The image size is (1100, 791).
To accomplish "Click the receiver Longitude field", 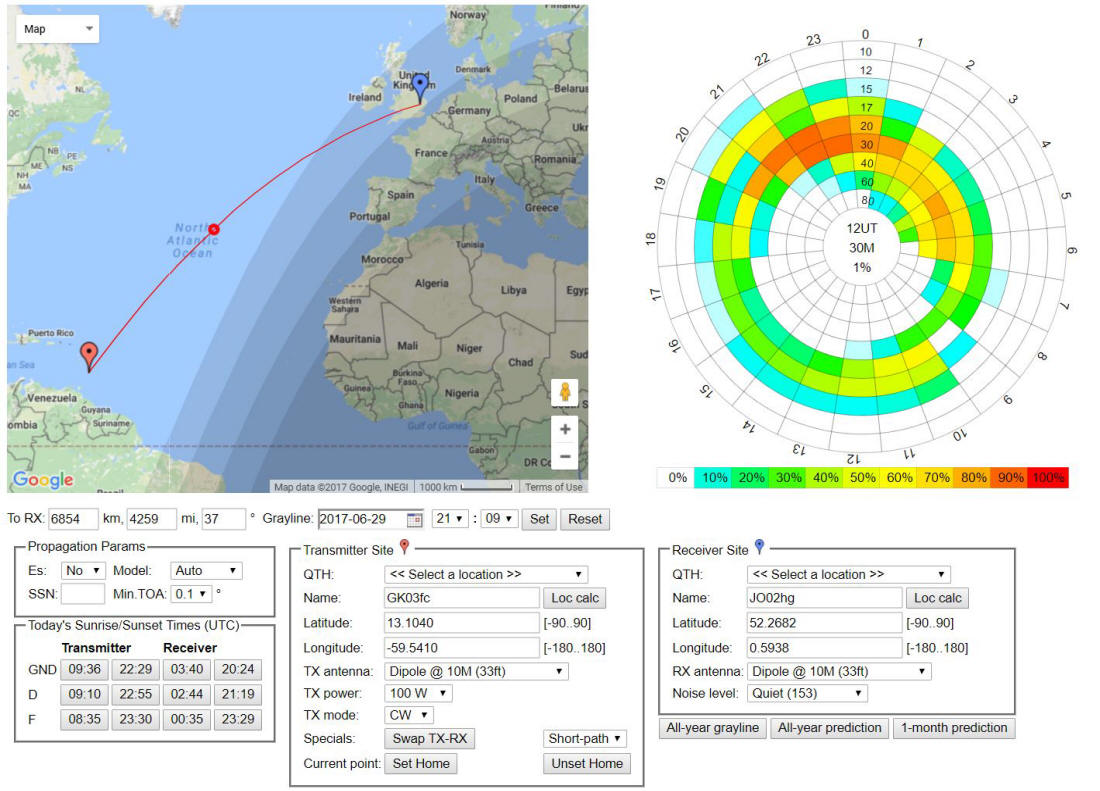I will 824,648.
